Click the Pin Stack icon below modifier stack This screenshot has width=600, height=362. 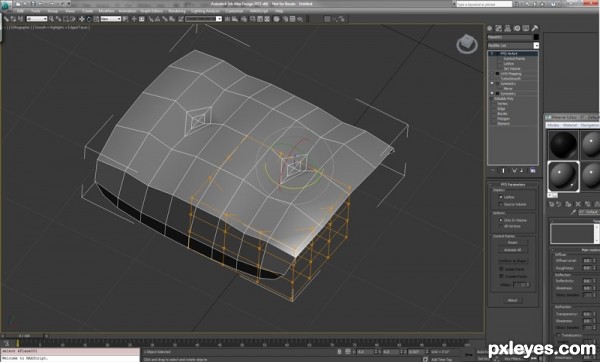pyautogui.click(x=493, y=171)
